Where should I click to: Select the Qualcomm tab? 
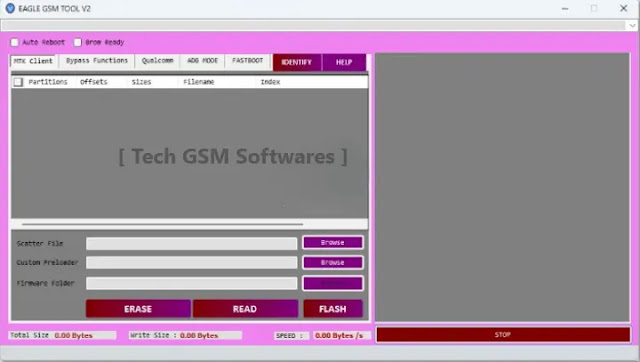[157, 60]
